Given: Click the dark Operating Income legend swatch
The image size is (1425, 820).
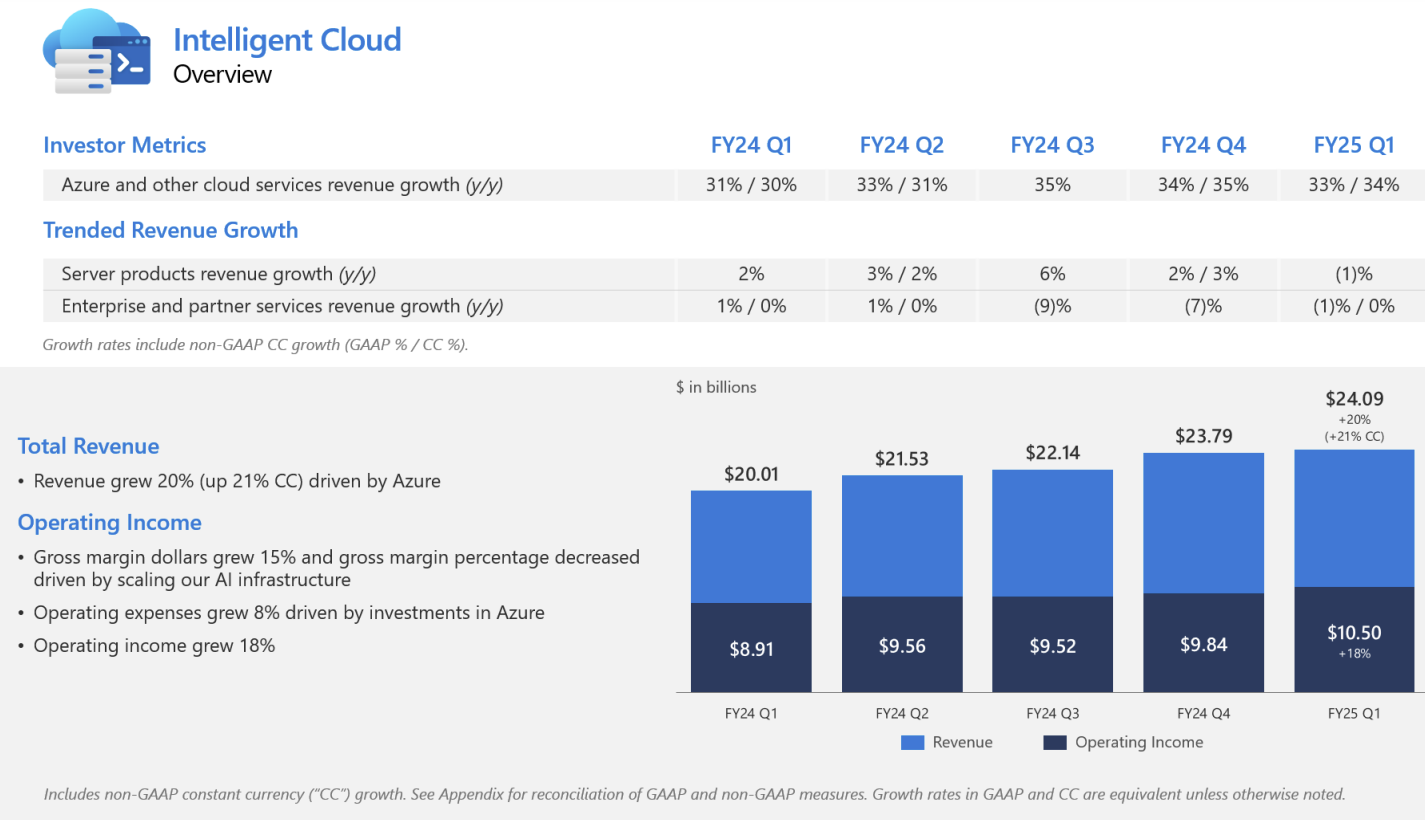Looking at the screenshot, I should click(x=1055, y=742).
